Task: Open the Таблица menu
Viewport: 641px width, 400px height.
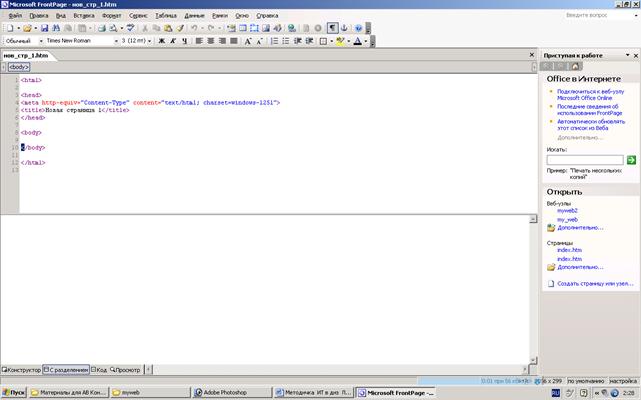Action: pyautogui.click(x=166, y=16)
